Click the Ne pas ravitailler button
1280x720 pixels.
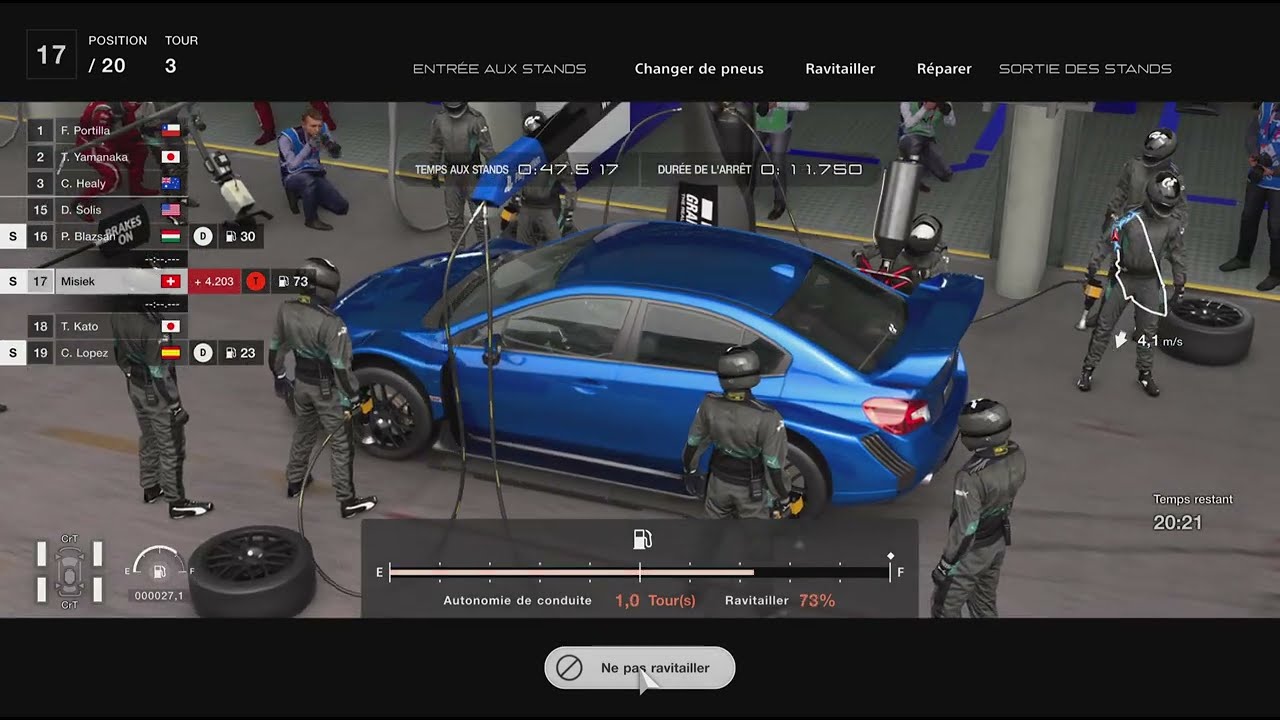point(640,668)
